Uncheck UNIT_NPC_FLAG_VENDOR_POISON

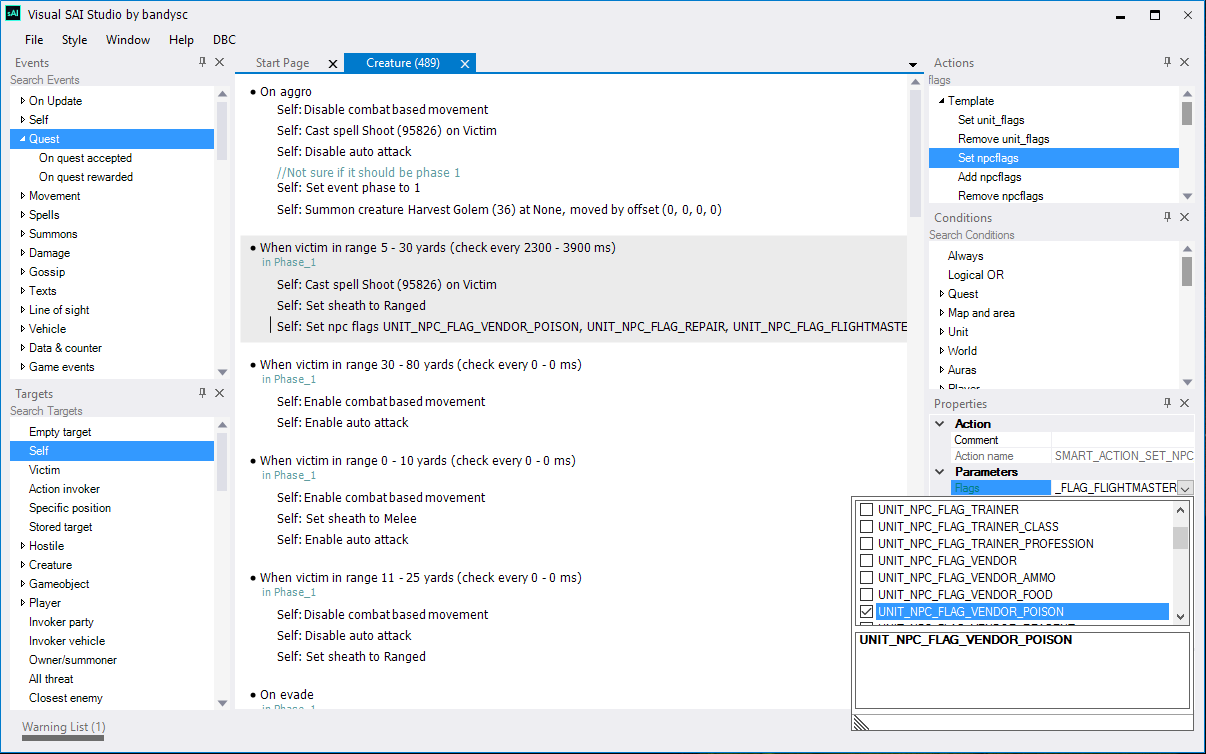(x=866, y=611)
